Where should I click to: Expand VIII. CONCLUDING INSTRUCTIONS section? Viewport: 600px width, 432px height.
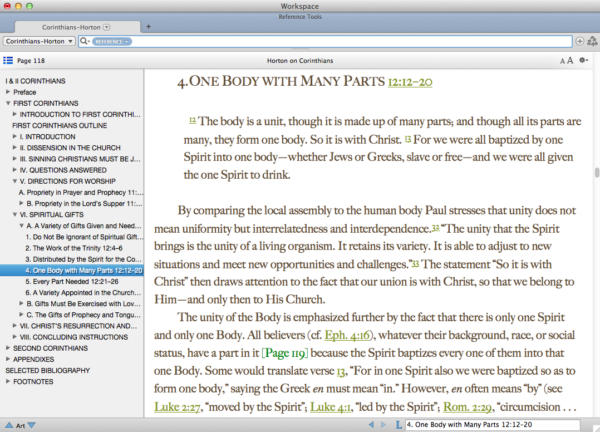15,337
